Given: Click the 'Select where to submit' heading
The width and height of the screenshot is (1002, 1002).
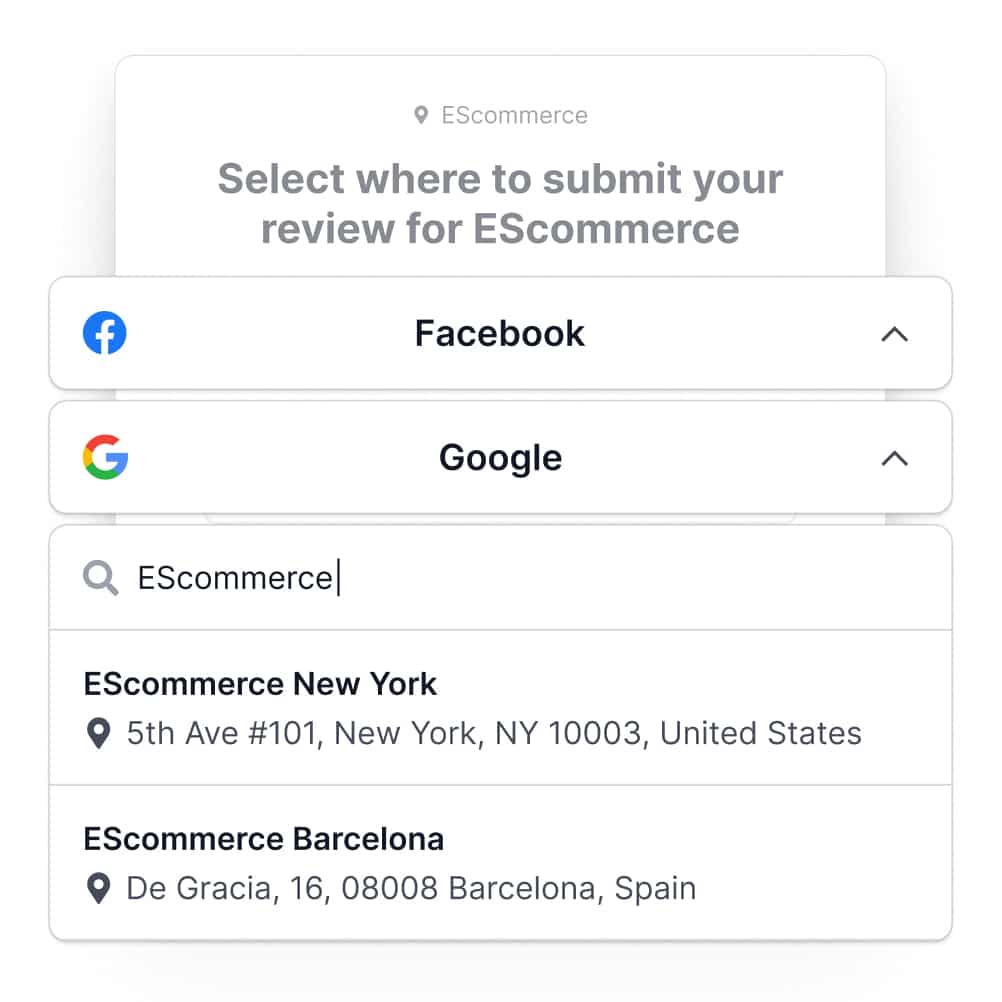Looking at the screenshot, I should click(x=500, y=203).
